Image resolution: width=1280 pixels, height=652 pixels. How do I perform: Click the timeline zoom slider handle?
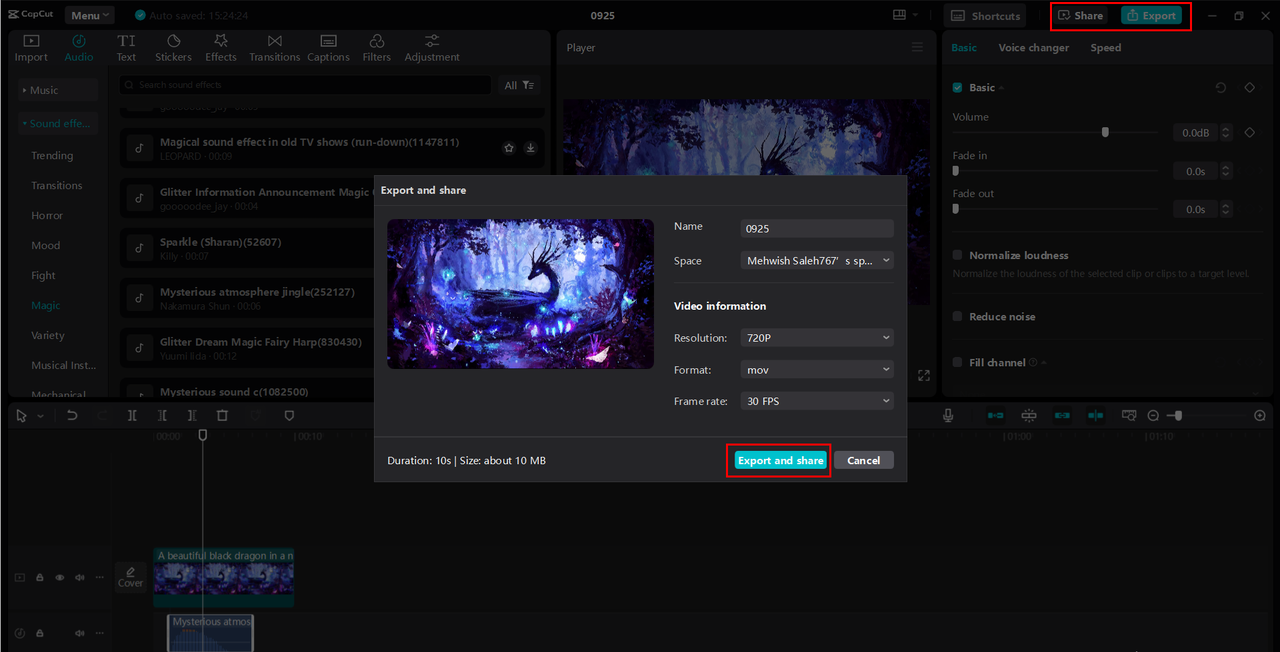click(x=1179, y=415)
